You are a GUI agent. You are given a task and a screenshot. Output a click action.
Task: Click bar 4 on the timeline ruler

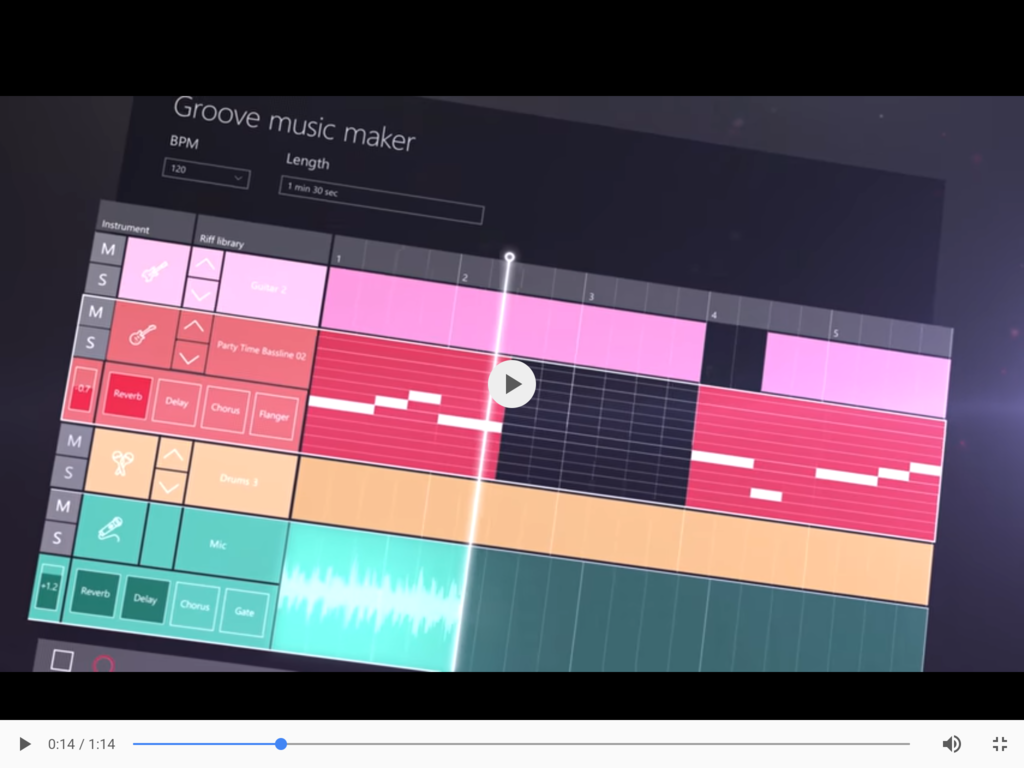coord(714,315)
